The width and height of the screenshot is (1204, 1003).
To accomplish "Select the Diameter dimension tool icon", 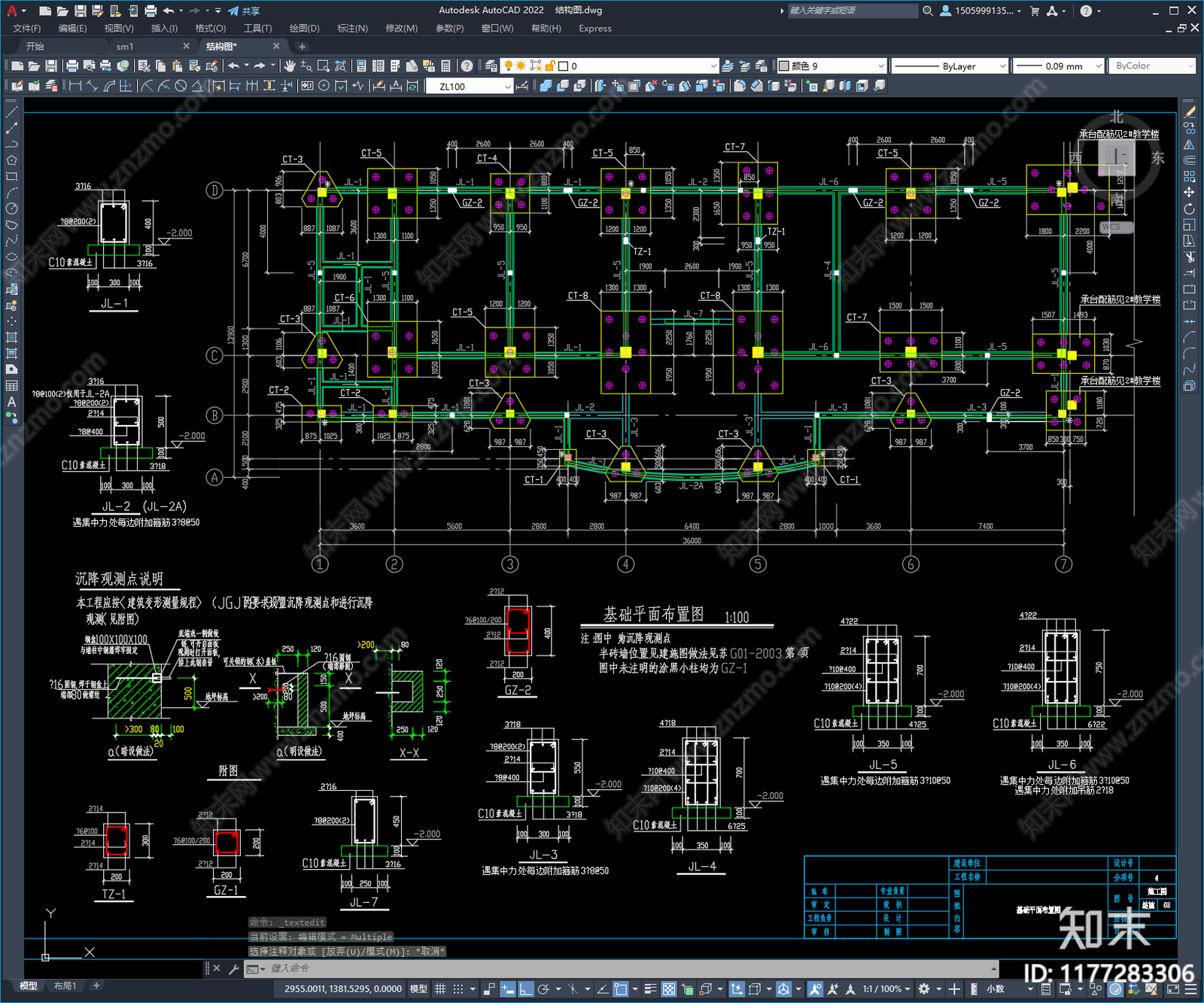I will pos(181,87).
